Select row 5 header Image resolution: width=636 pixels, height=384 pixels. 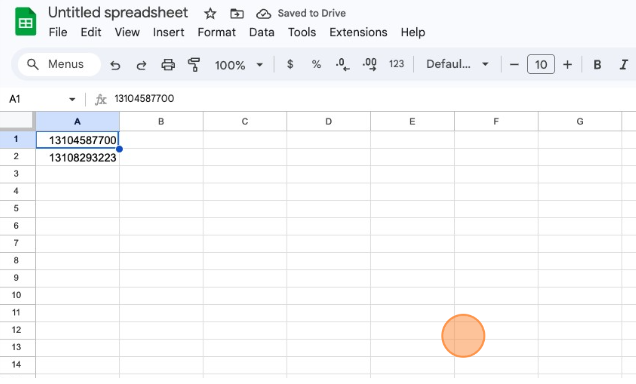tap(17, 208)
